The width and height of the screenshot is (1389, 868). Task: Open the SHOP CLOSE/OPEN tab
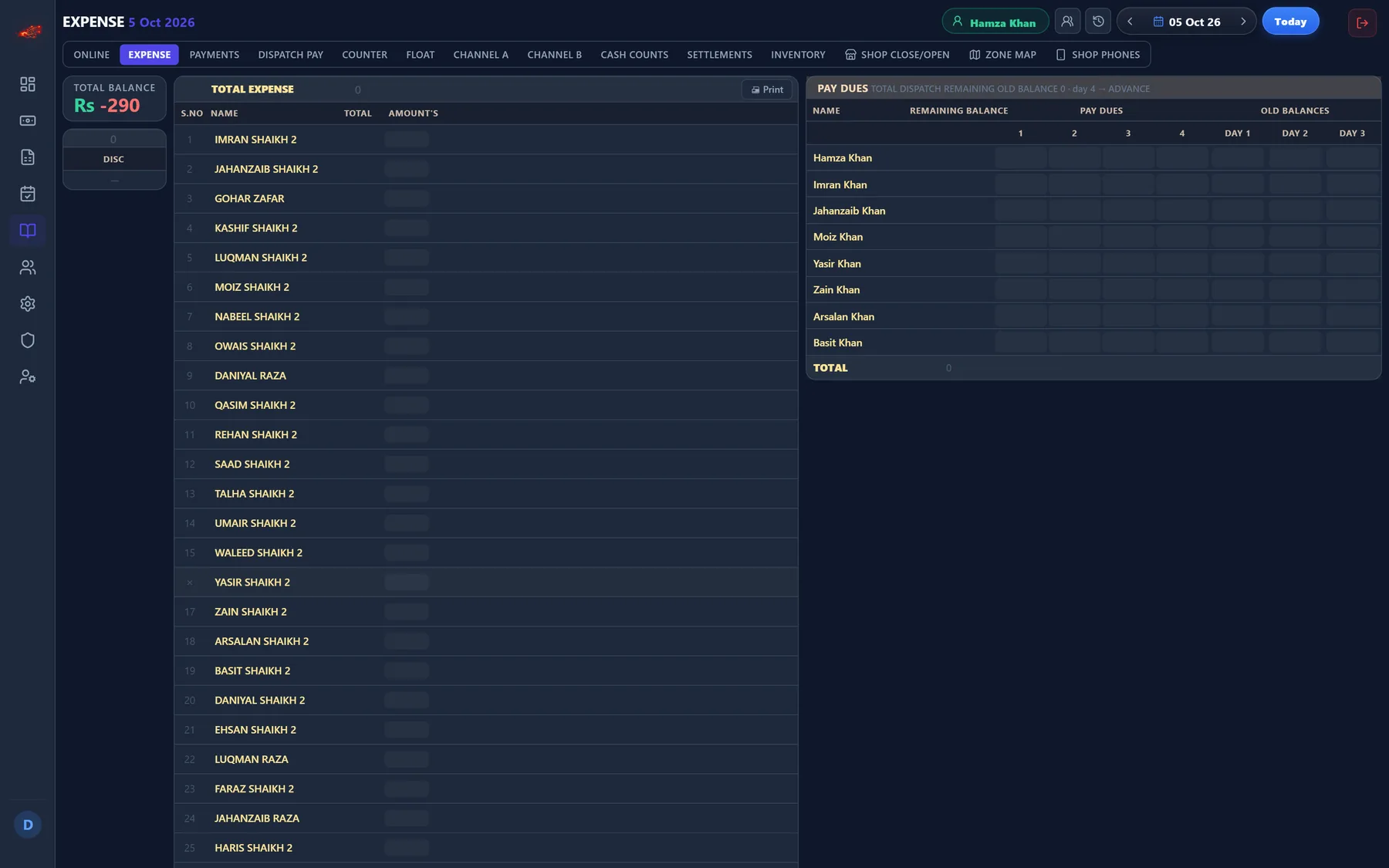click(897, 55)
